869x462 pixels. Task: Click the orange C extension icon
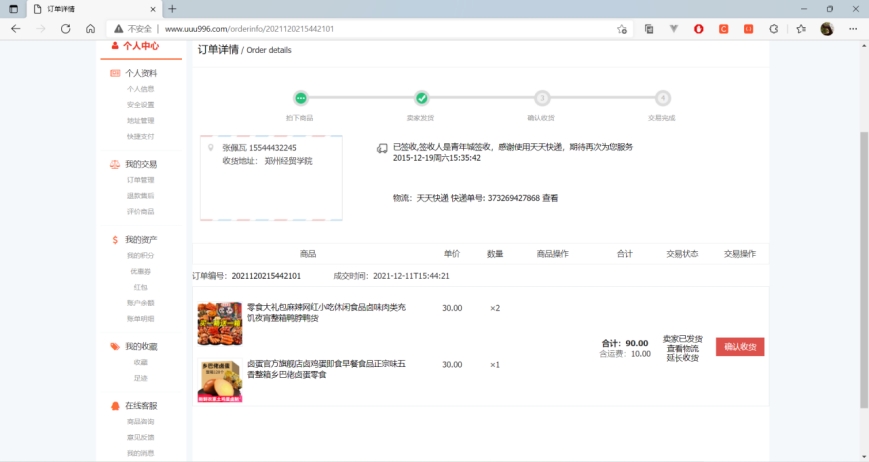pyautogui.click(x=723, y=29)
